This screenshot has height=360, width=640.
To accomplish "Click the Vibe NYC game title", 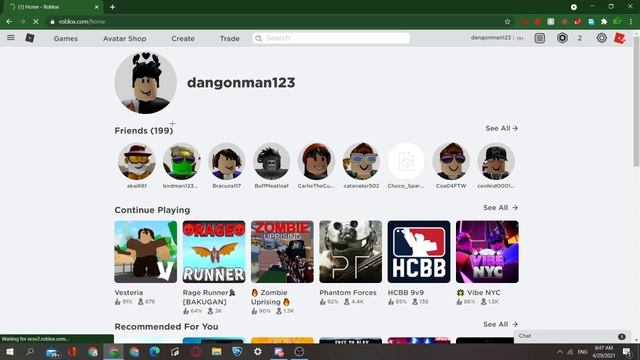I will point(478,293).
